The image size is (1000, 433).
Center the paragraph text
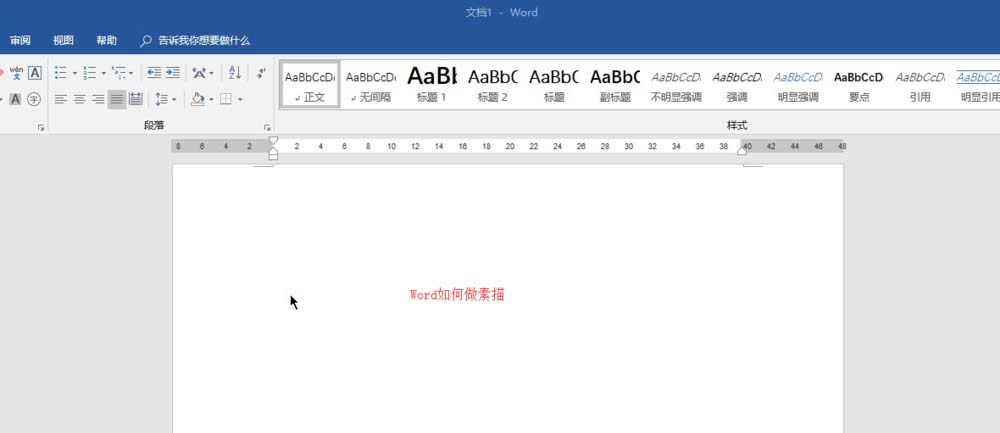[80, 99]
